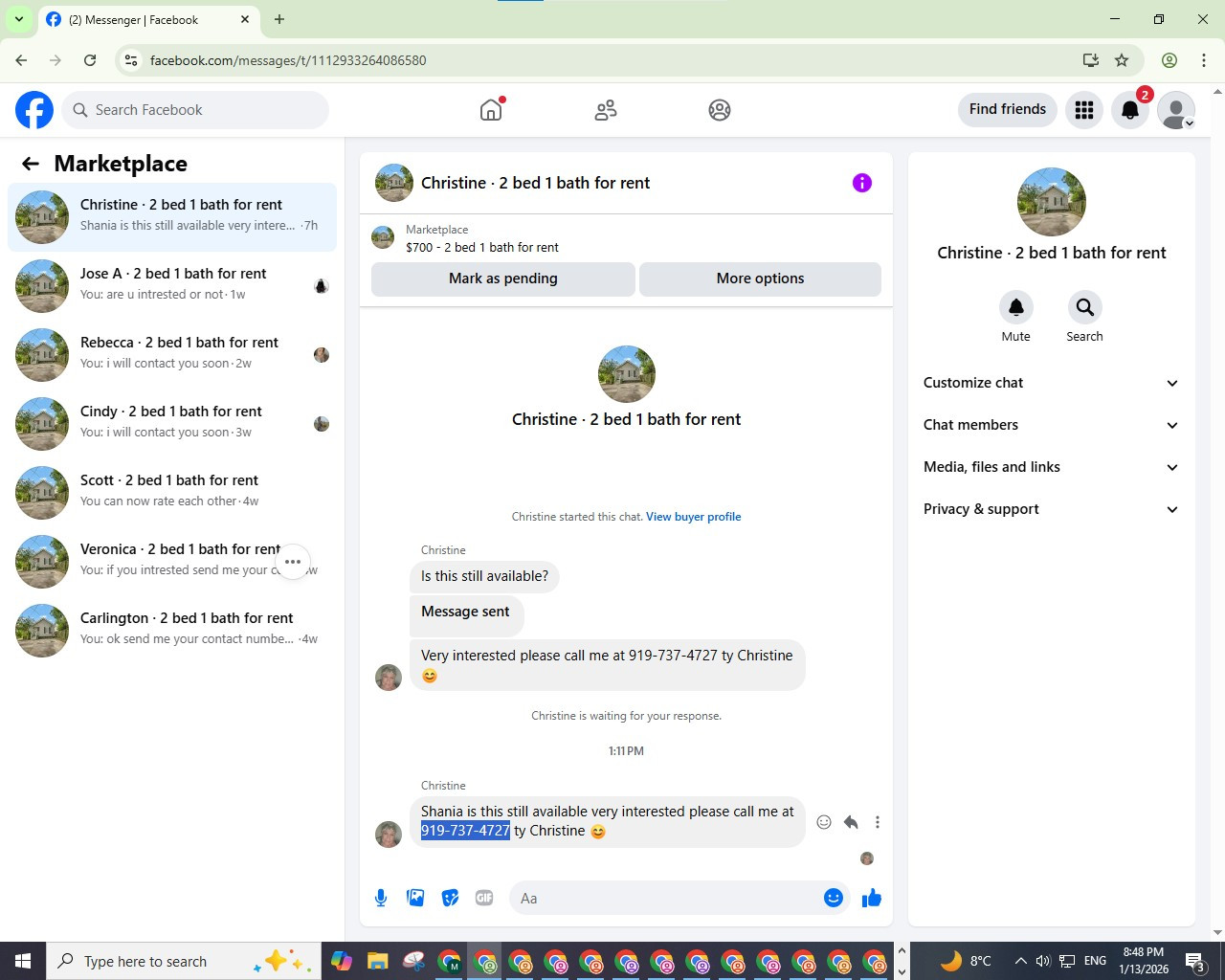Send a thumbs-up like

(871, 898)
